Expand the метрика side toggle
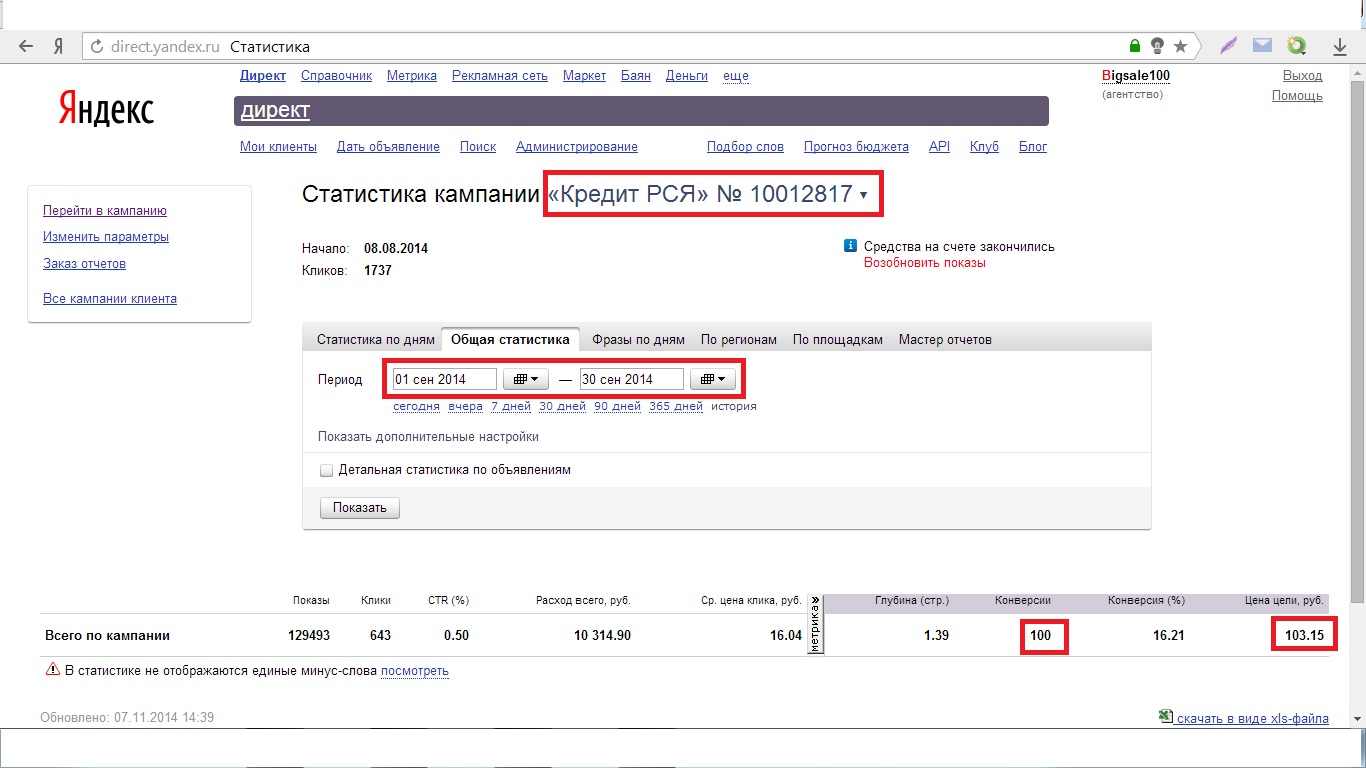 [x=815, y=625]
